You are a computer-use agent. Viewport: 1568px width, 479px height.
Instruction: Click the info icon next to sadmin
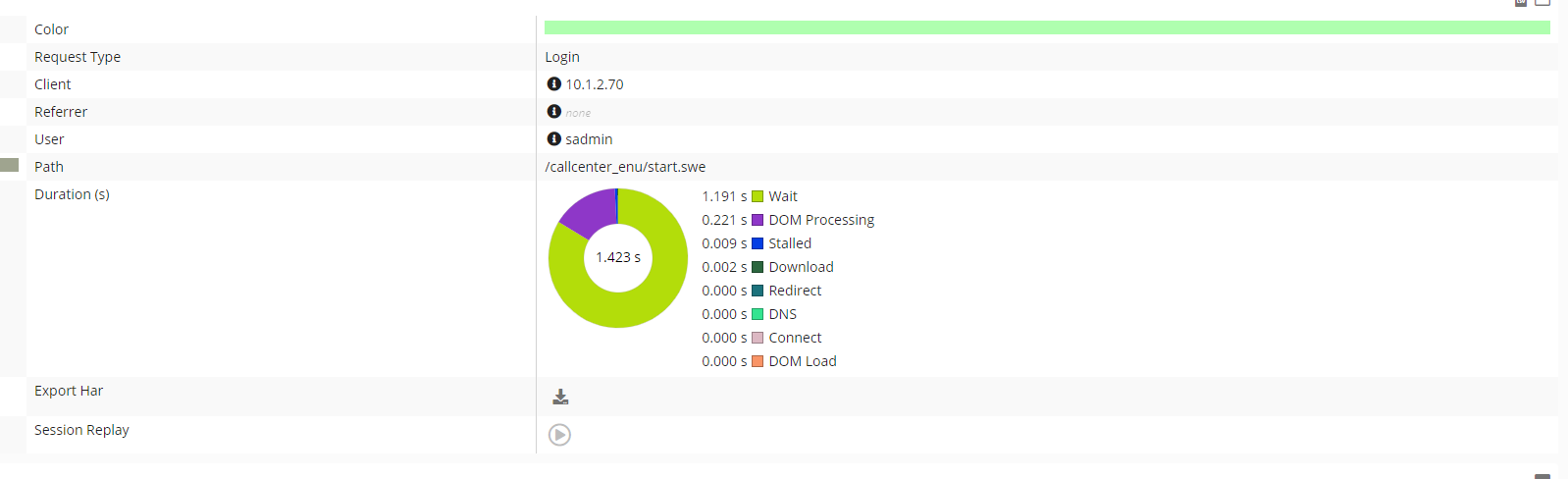[553, 139]
